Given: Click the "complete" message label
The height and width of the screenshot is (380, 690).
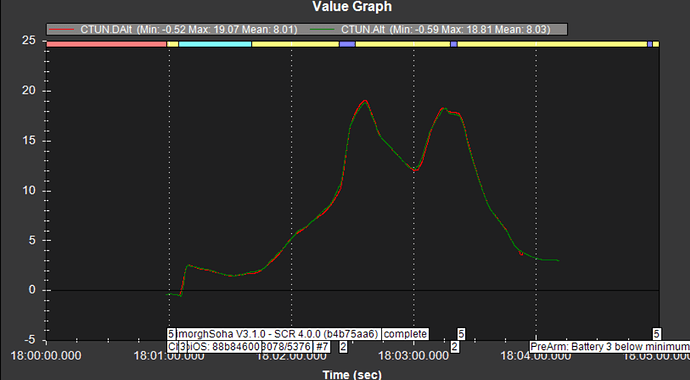Looking at the screenshot, I should point(405,334).
